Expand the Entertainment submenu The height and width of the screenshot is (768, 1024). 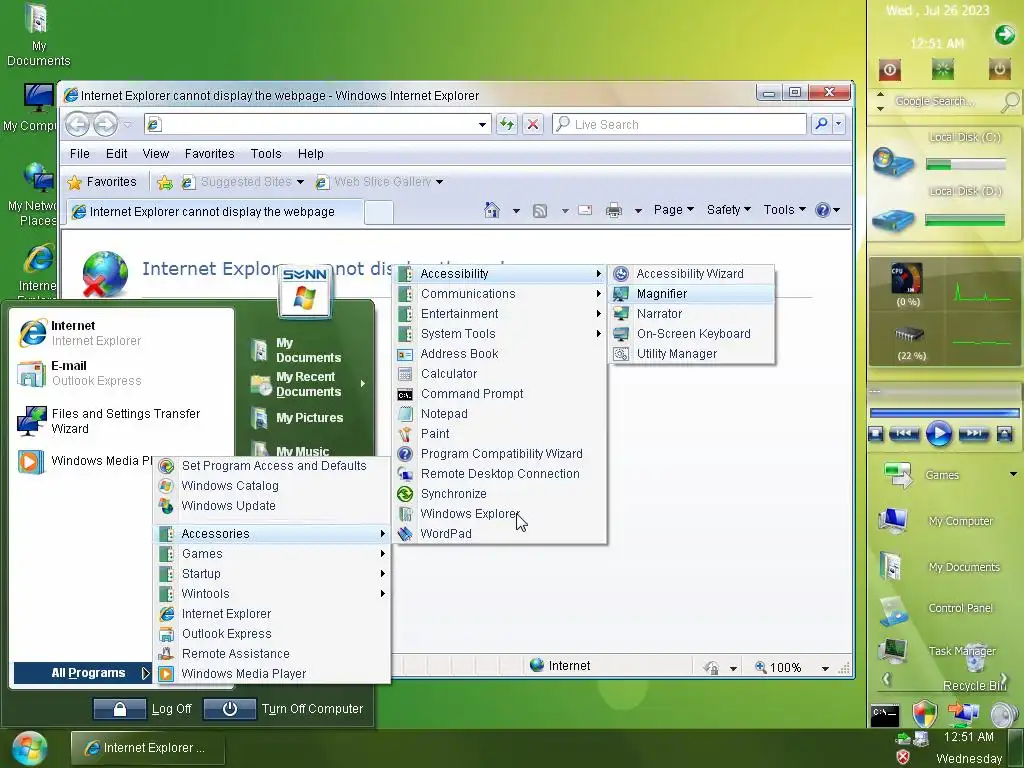(x=500, y=314)
